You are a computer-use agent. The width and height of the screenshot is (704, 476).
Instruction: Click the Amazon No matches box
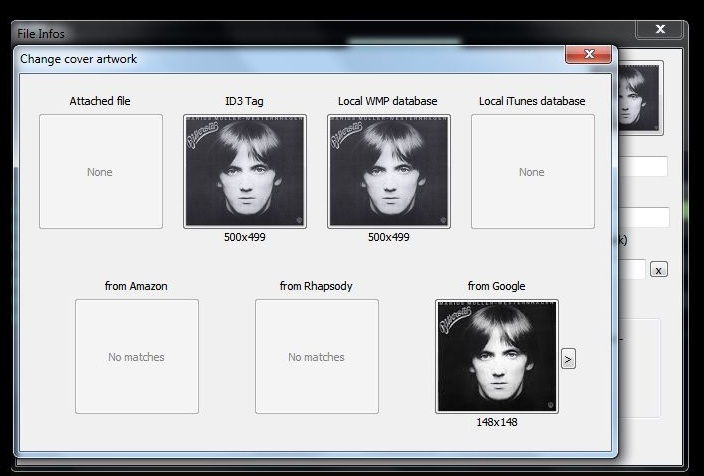click(x=137, y=357)
